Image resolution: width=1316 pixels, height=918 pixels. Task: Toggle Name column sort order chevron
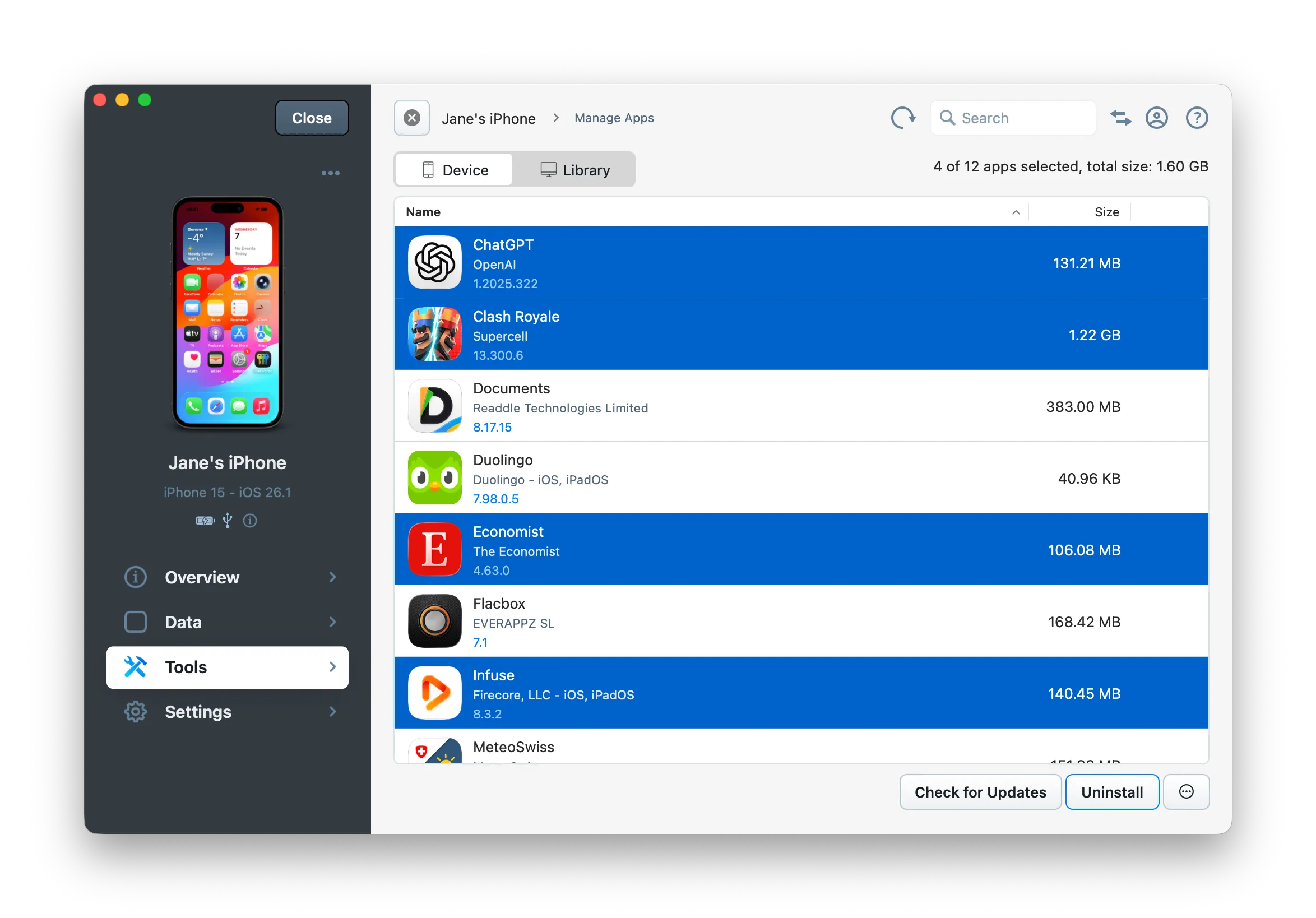1016,212
